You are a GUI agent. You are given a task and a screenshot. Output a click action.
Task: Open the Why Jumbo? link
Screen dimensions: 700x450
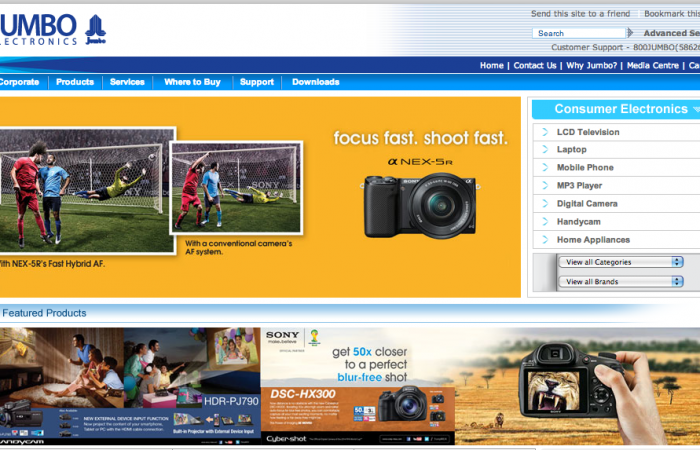coord(592,65)
